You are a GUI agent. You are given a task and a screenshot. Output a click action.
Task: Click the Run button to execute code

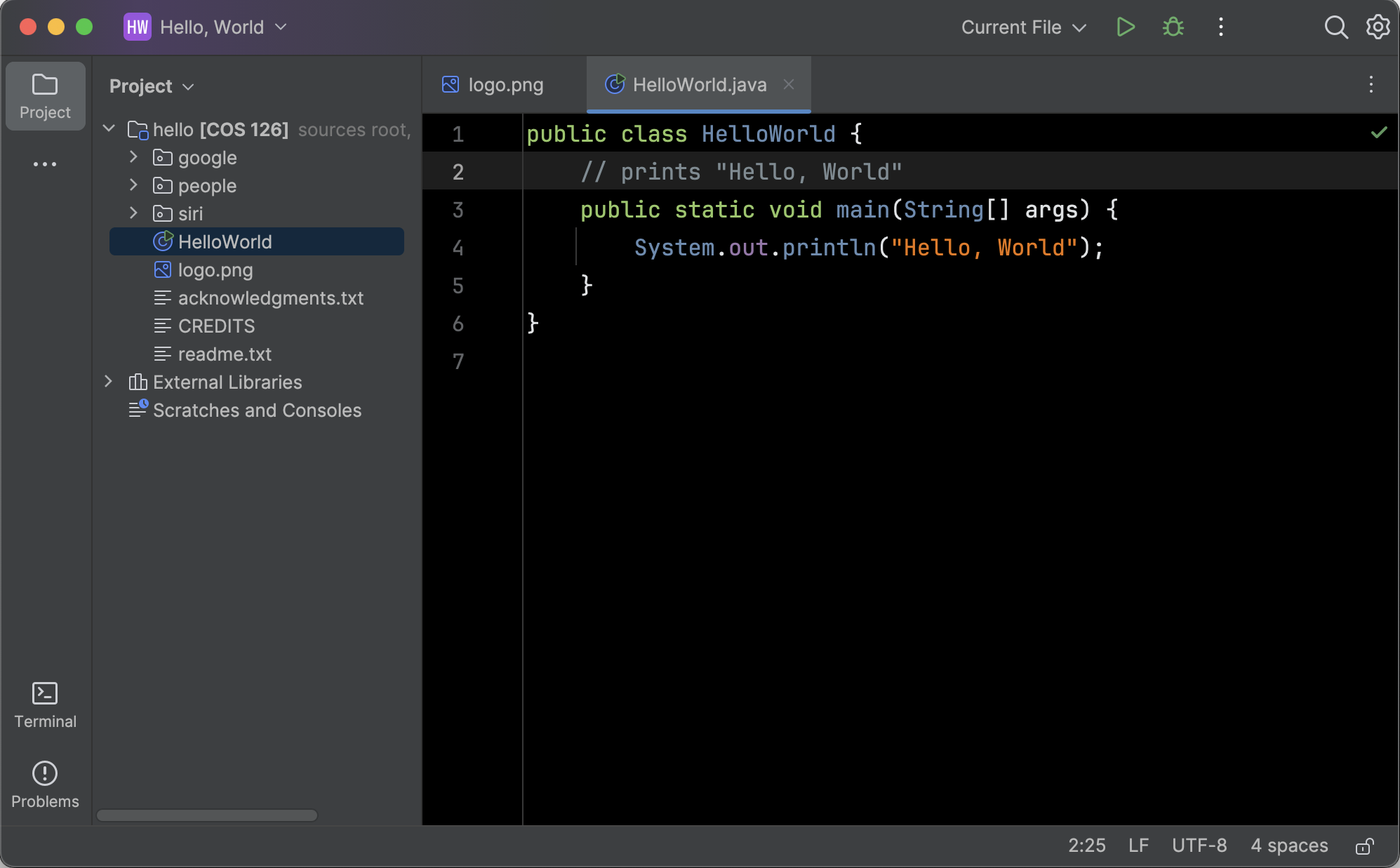tap(1125, 27)
